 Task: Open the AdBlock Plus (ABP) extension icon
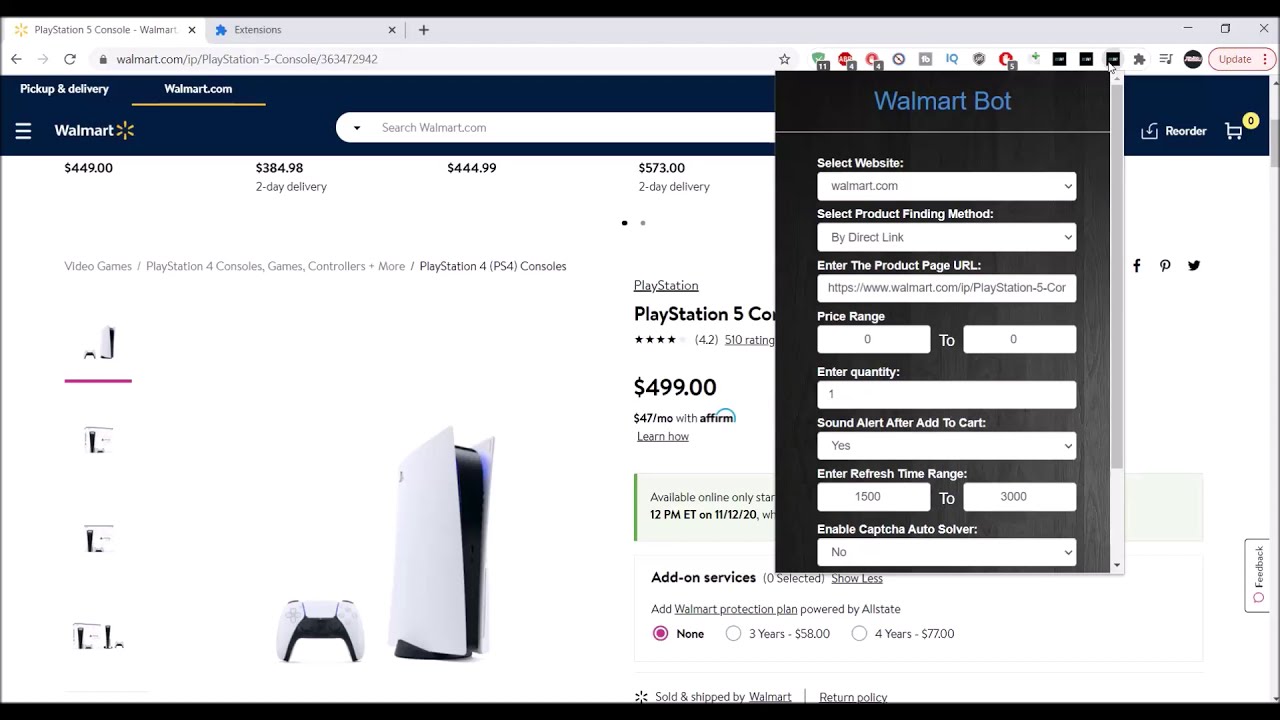coord(846,59)
